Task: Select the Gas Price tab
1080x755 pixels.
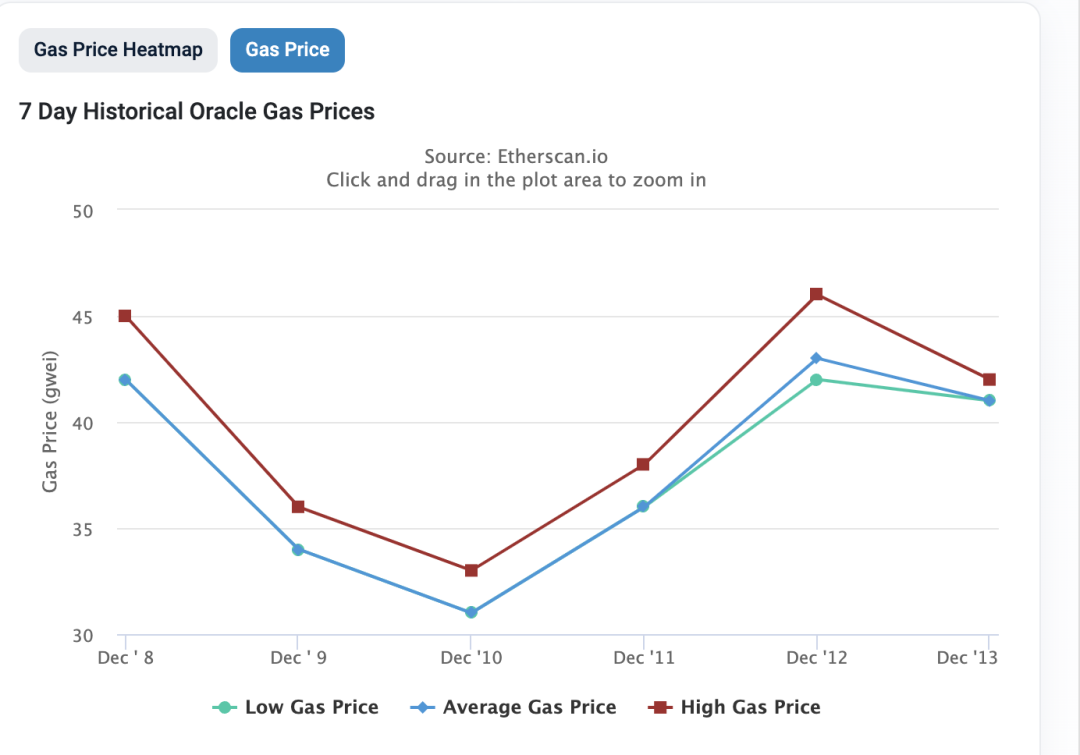Action: 287,50
